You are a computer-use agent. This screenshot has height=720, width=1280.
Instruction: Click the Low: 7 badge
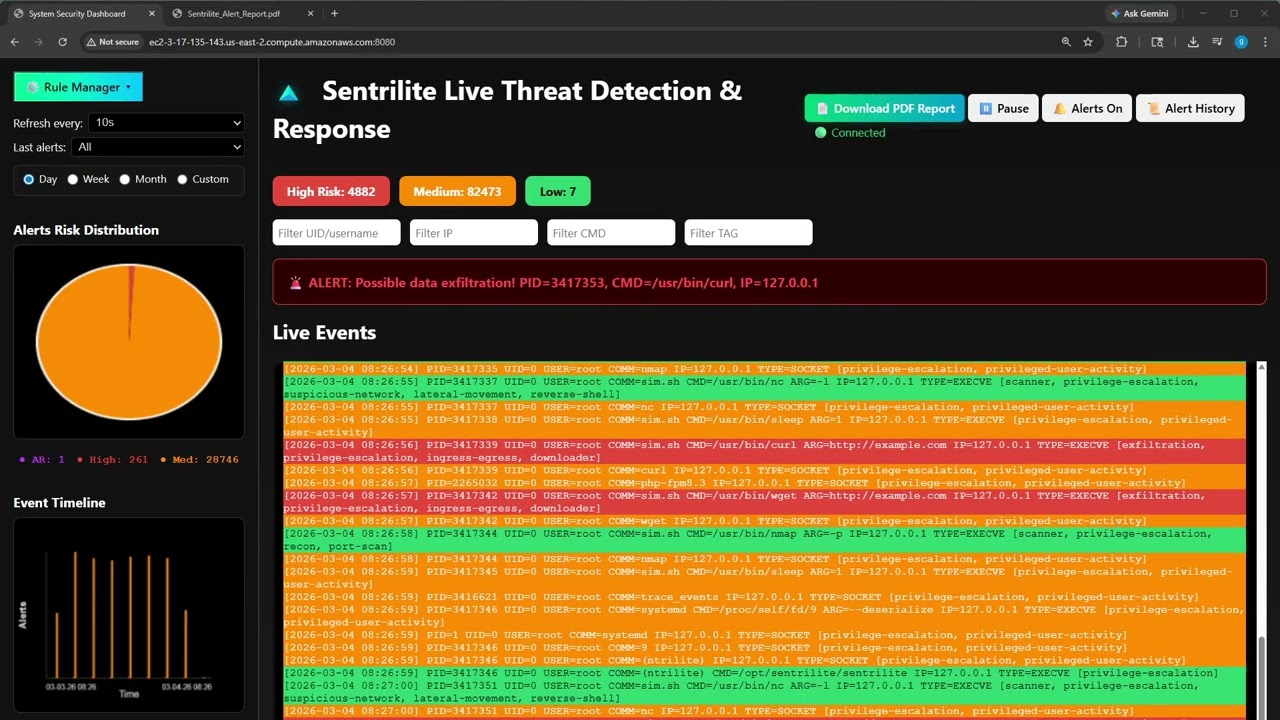click(x=558, y=191)
